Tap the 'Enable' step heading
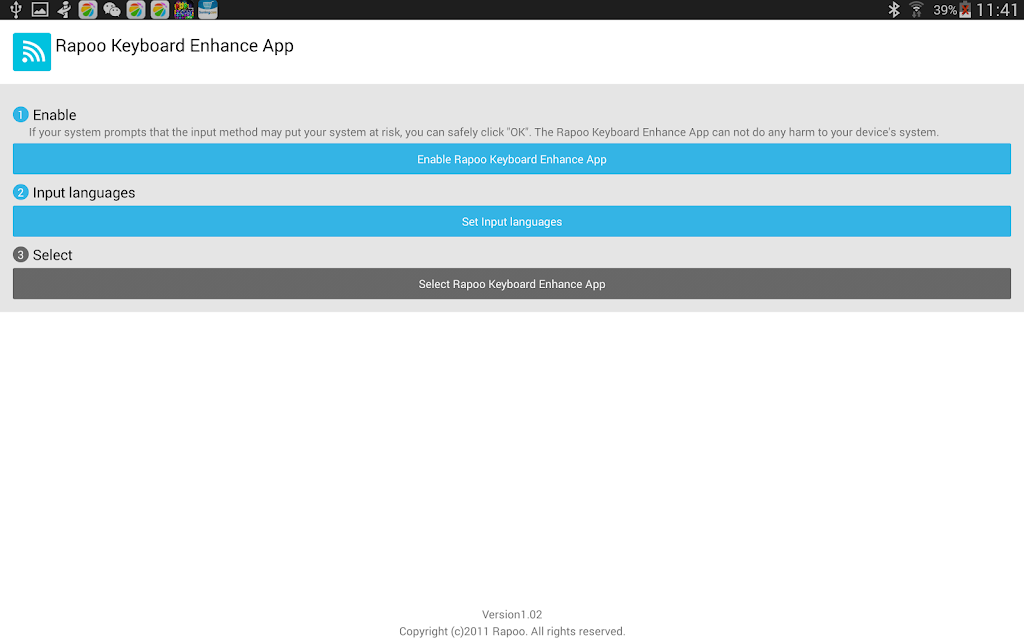 (x=54, y=115)
